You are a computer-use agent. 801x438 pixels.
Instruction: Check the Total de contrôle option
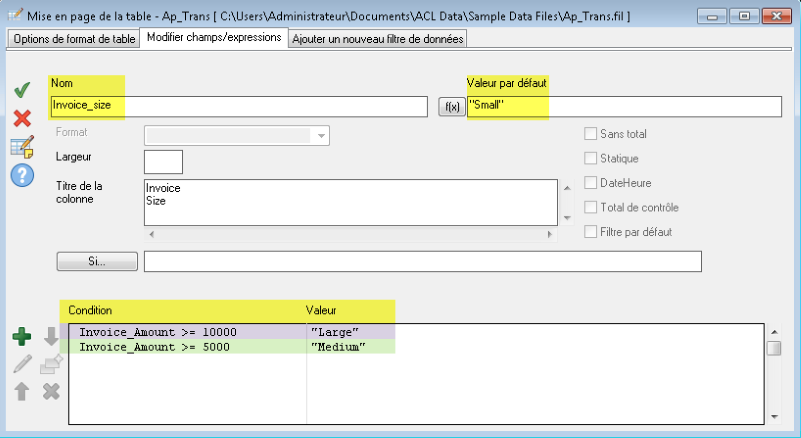tap(590, 207)
